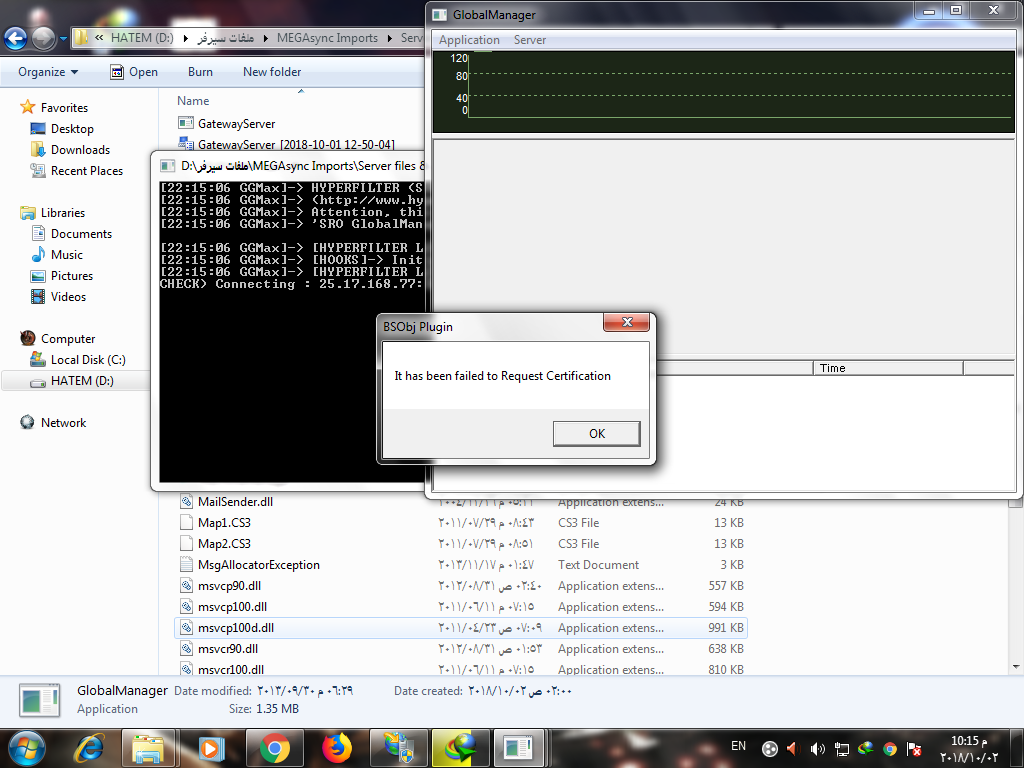Open Internet Download Manager taskbar icon

(x=460, y=748)
